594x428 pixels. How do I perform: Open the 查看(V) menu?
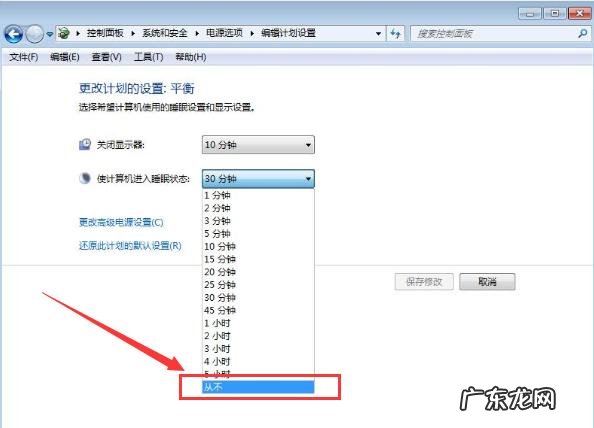pyautogui.click(x=106, y=57)
